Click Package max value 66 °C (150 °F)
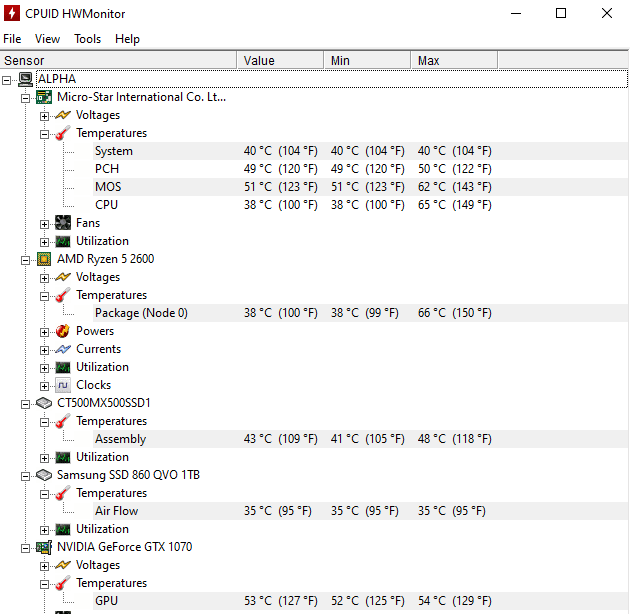 click(x=454, y=313)
